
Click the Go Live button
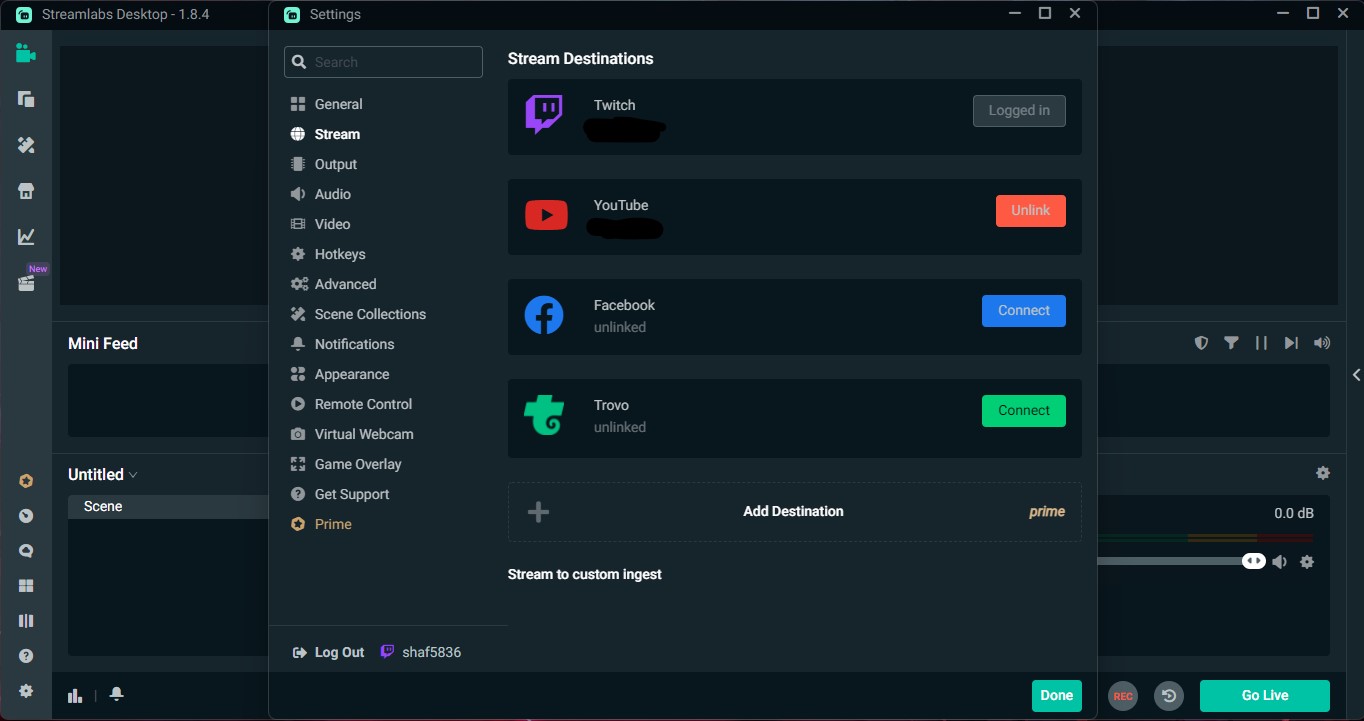click(1265, 696)
